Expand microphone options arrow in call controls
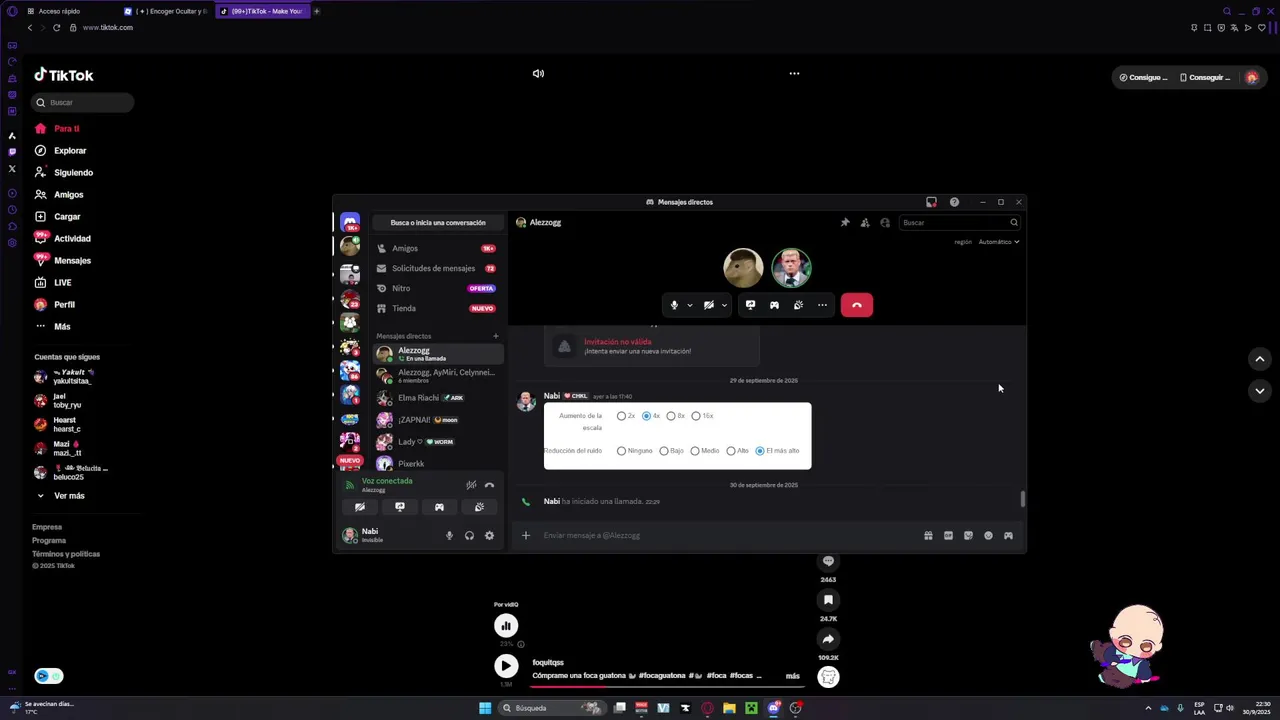This screenshot has width=1280, height=720. click(690, 305)
